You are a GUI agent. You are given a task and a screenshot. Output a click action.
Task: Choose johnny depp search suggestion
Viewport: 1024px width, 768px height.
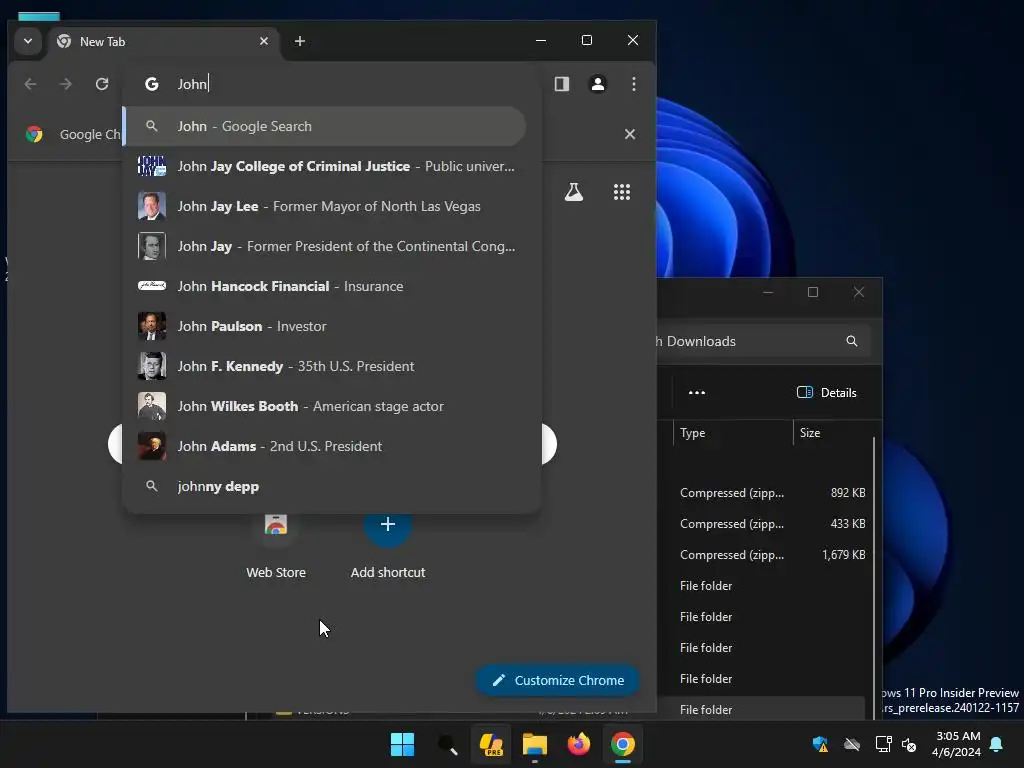pyautogui.click(x=332, y=486)
